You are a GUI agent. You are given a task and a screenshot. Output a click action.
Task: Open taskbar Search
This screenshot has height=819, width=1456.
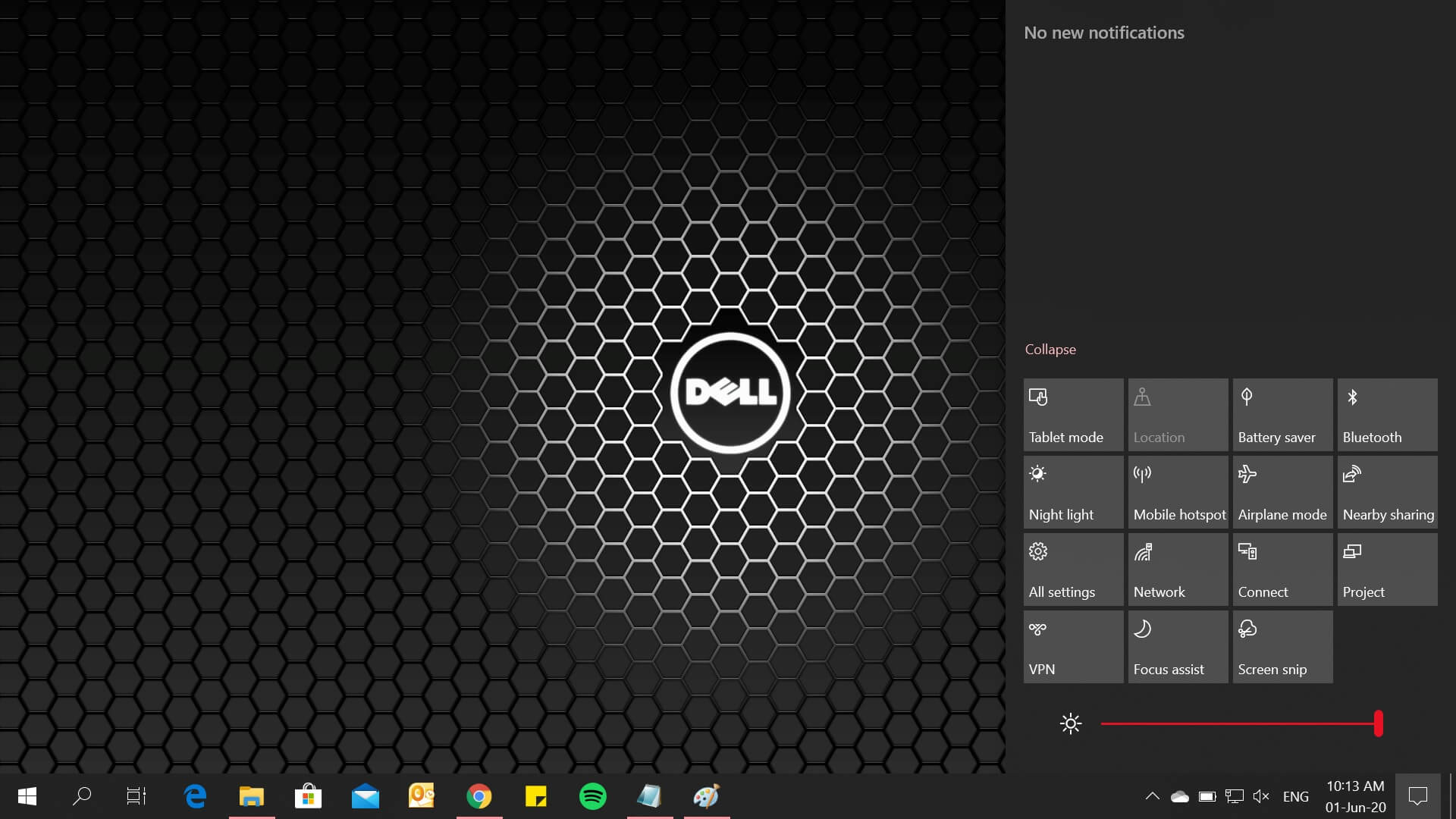82,796
